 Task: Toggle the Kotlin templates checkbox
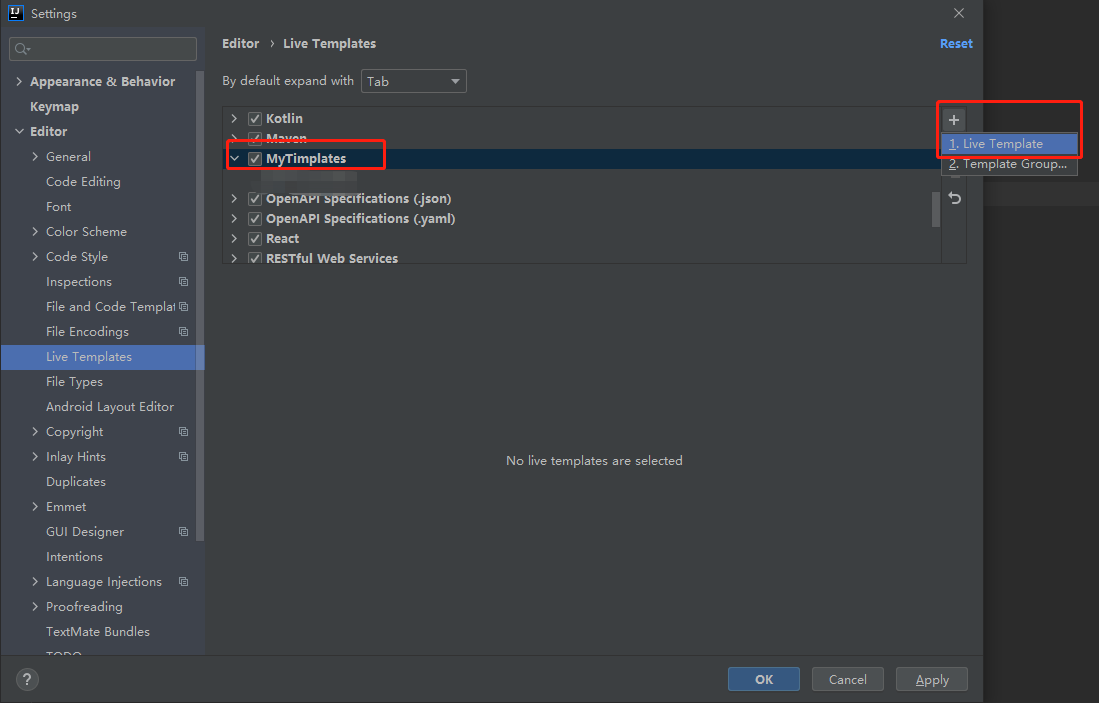pyautogui.click(x=255, y=118)
